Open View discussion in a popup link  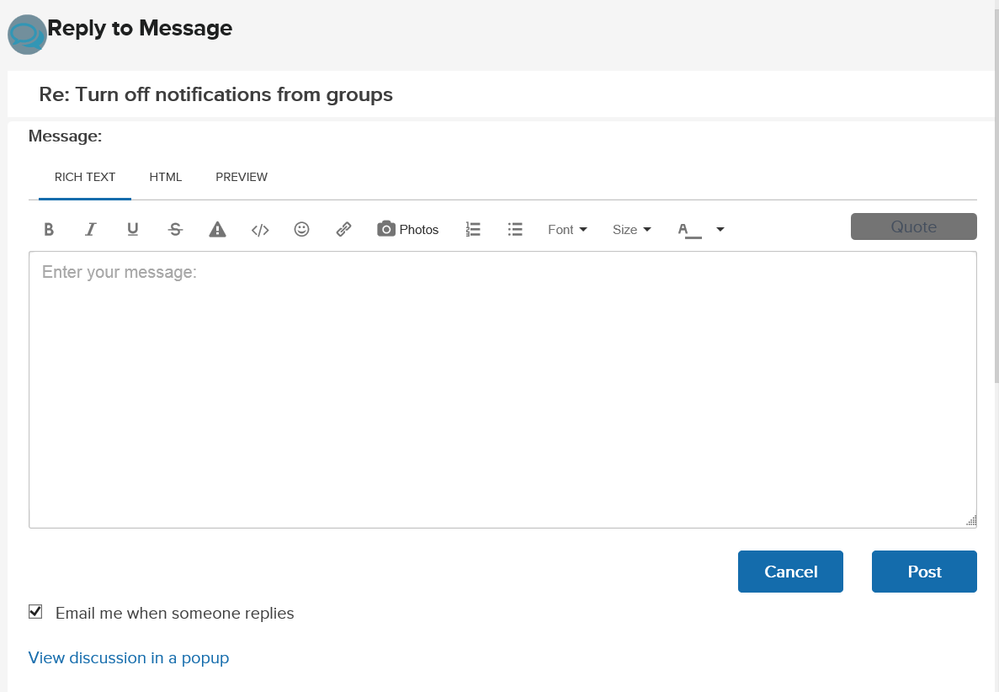pos(129,658)
